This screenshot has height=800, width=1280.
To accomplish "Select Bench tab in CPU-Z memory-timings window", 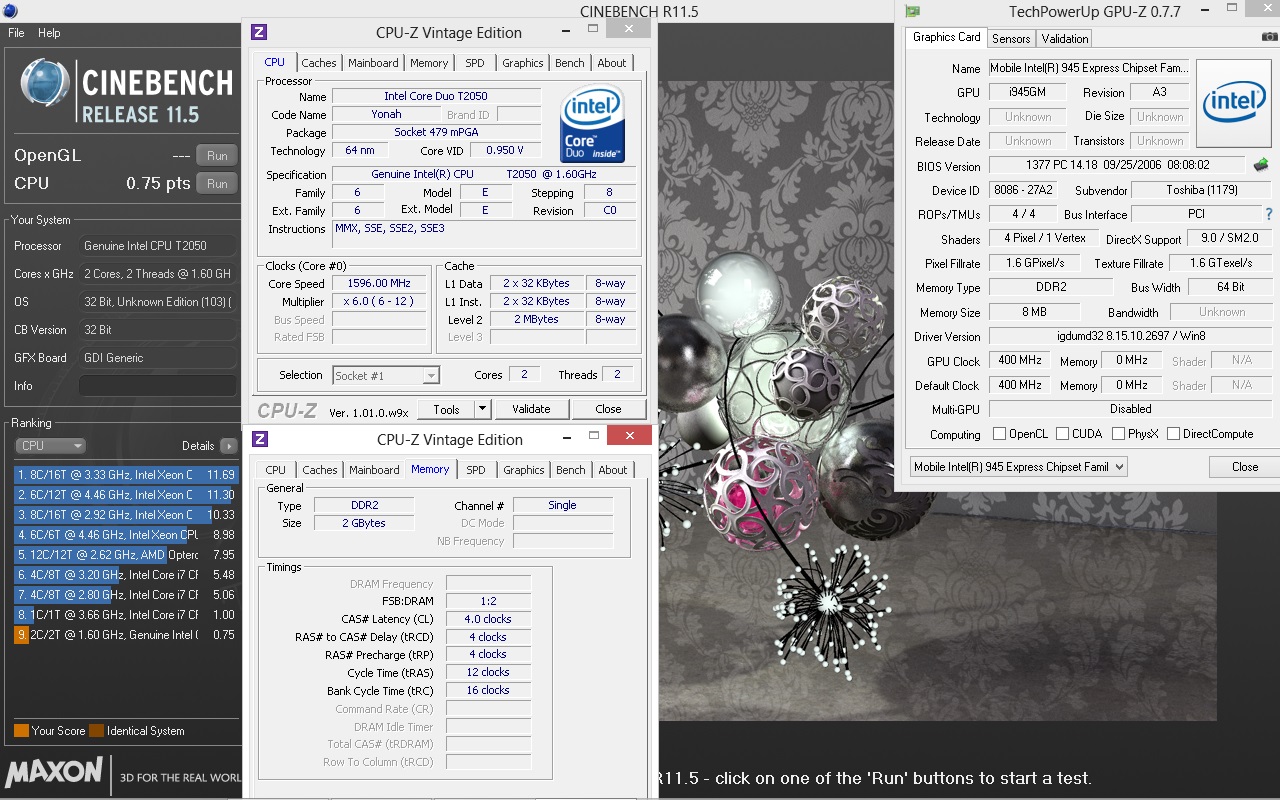I will [x=571, y=470].
